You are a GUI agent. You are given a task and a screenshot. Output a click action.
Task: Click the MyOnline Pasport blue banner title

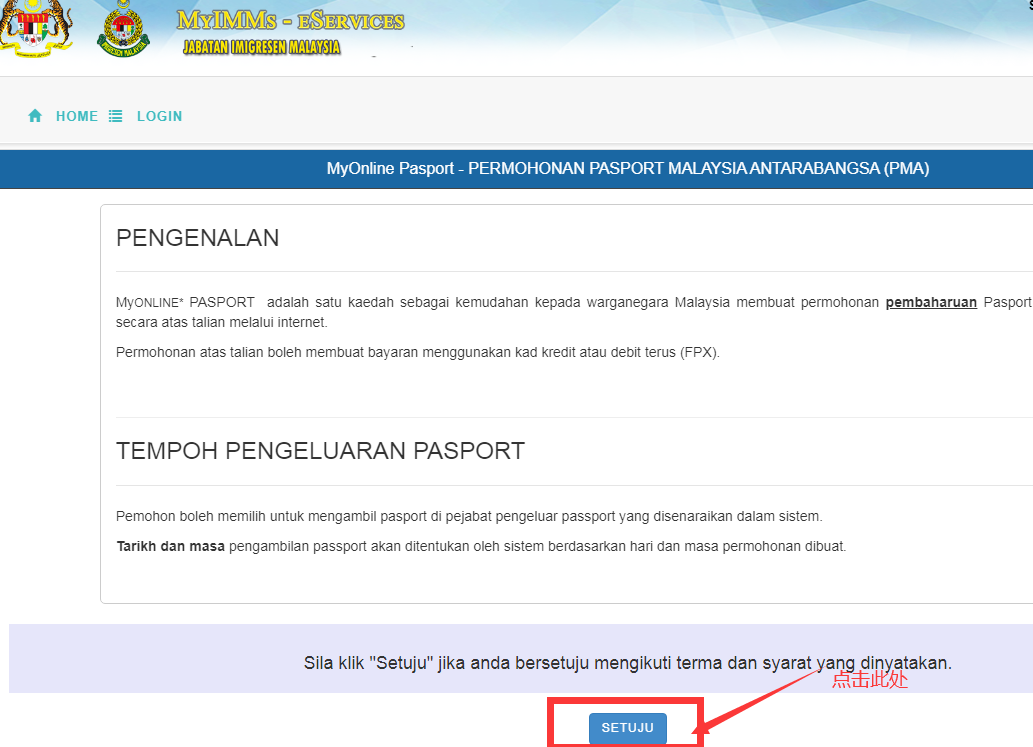pos(628,169)
